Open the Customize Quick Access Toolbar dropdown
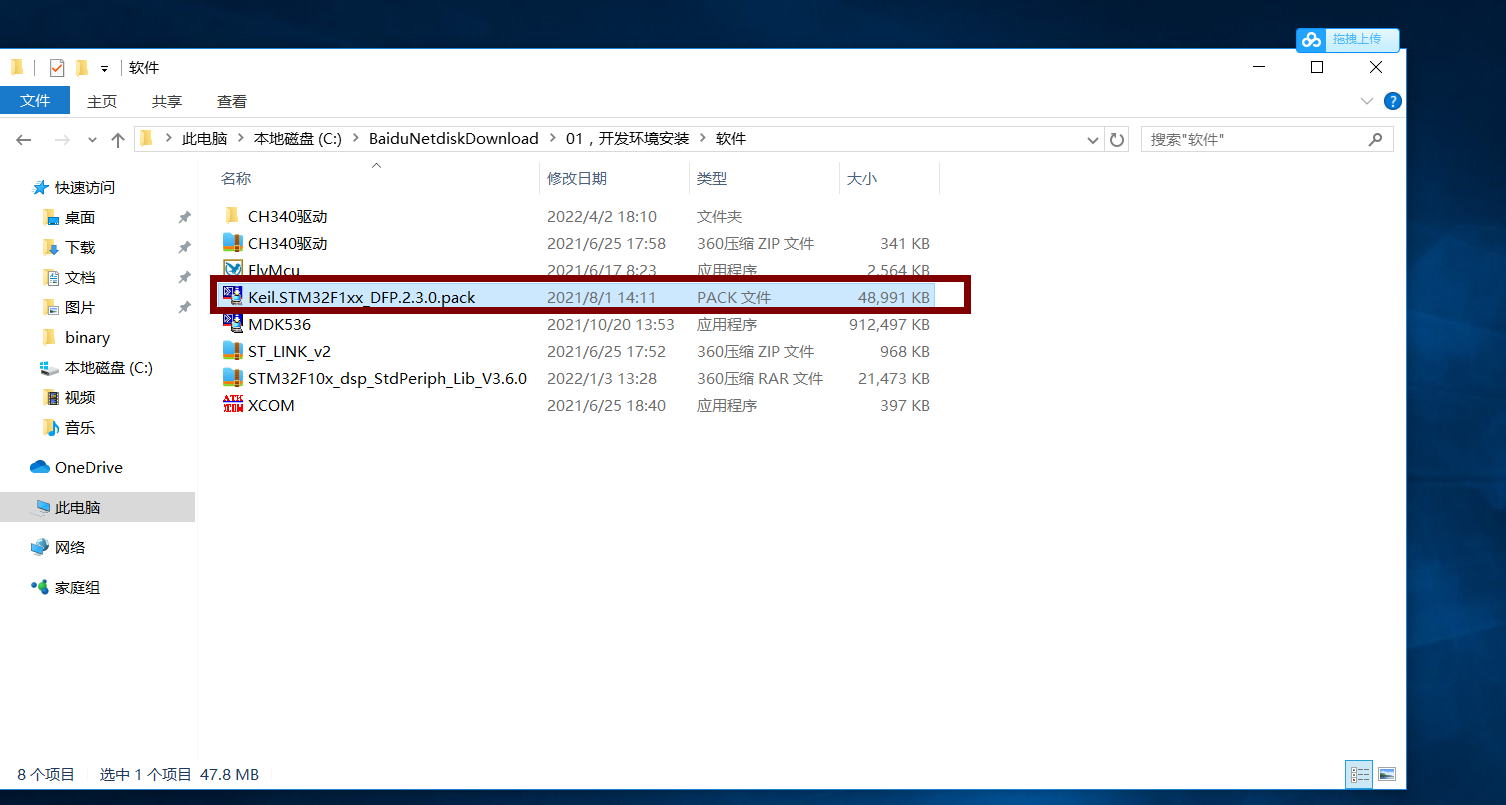This screenshot has height=805, width=1506. click(104, 69)
